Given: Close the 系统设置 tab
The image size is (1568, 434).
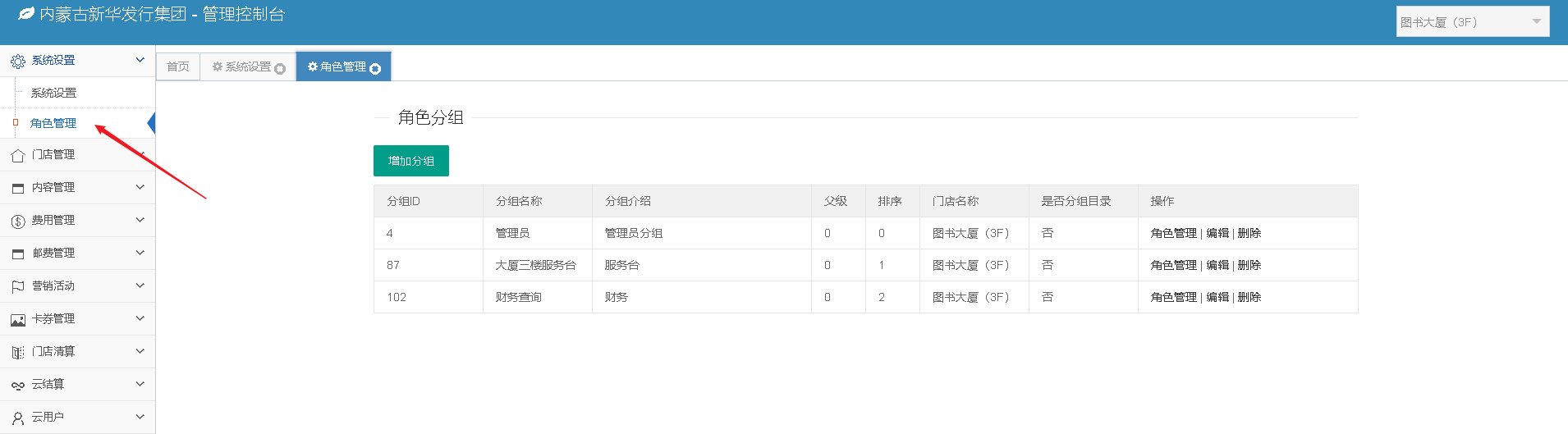Looking at the screenshot, I should 280,69.
